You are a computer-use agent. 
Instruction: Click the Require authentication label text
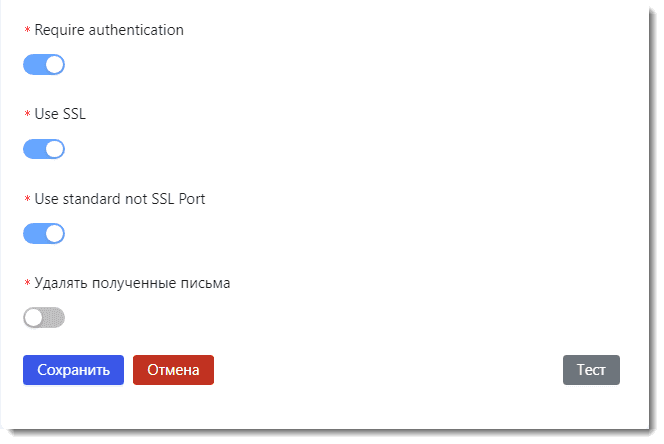(109, 30)
